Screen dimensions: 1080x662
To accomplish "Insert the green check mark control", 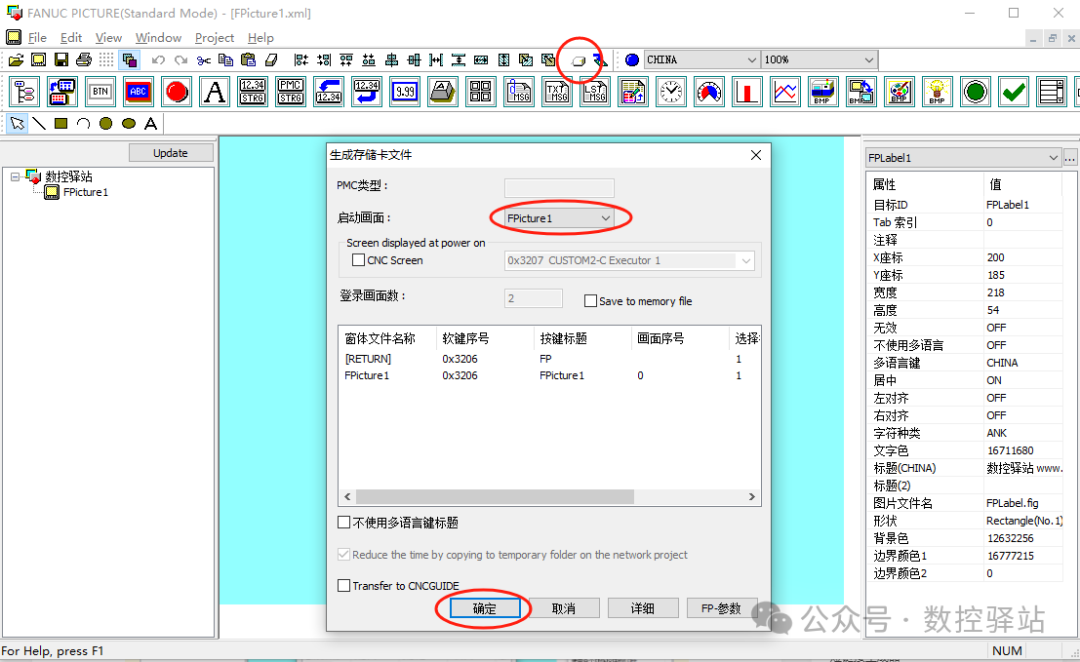I will [1013, 92].
